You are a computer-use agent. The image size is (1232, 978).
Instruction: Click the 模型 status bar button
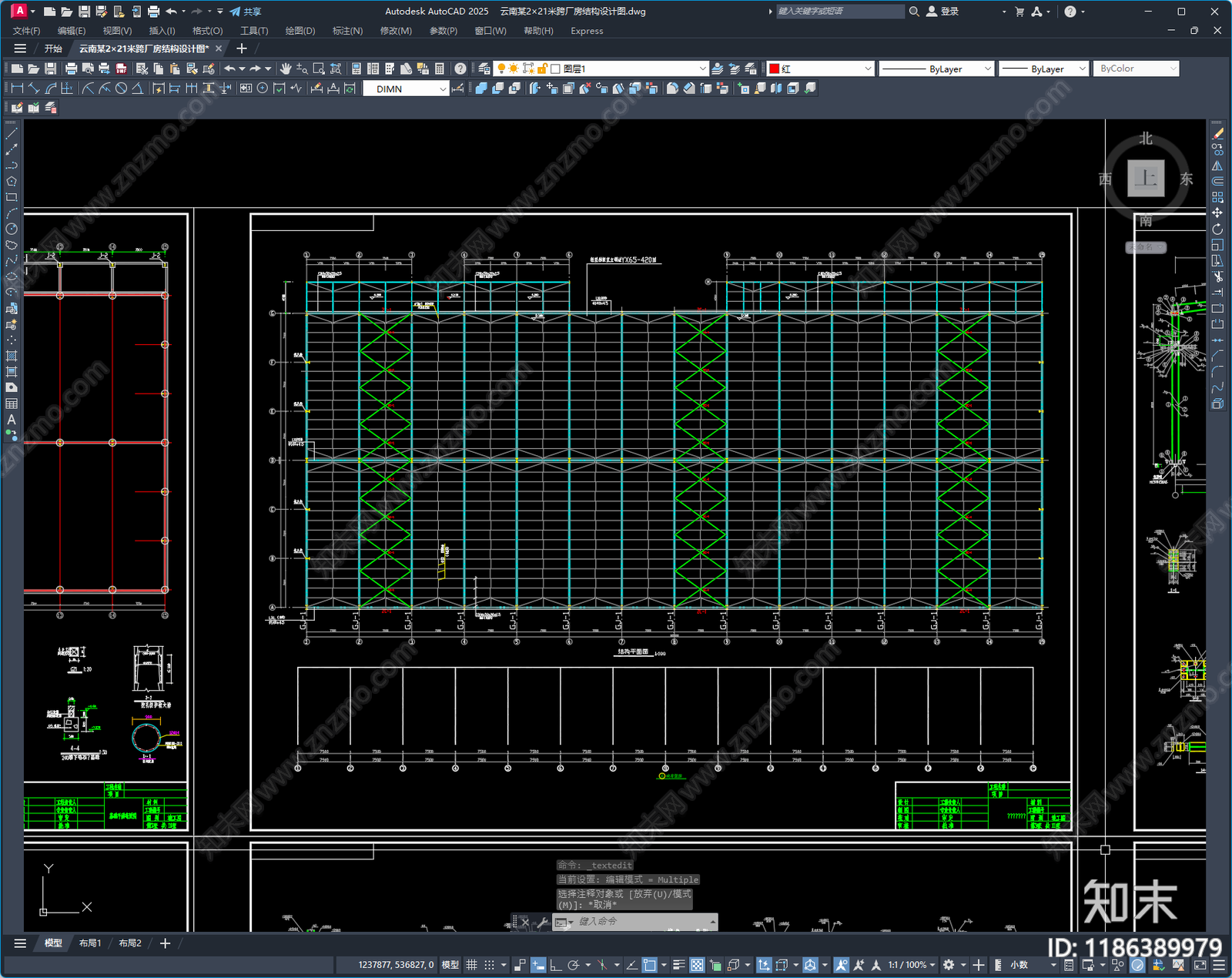(x=450, y=965)
